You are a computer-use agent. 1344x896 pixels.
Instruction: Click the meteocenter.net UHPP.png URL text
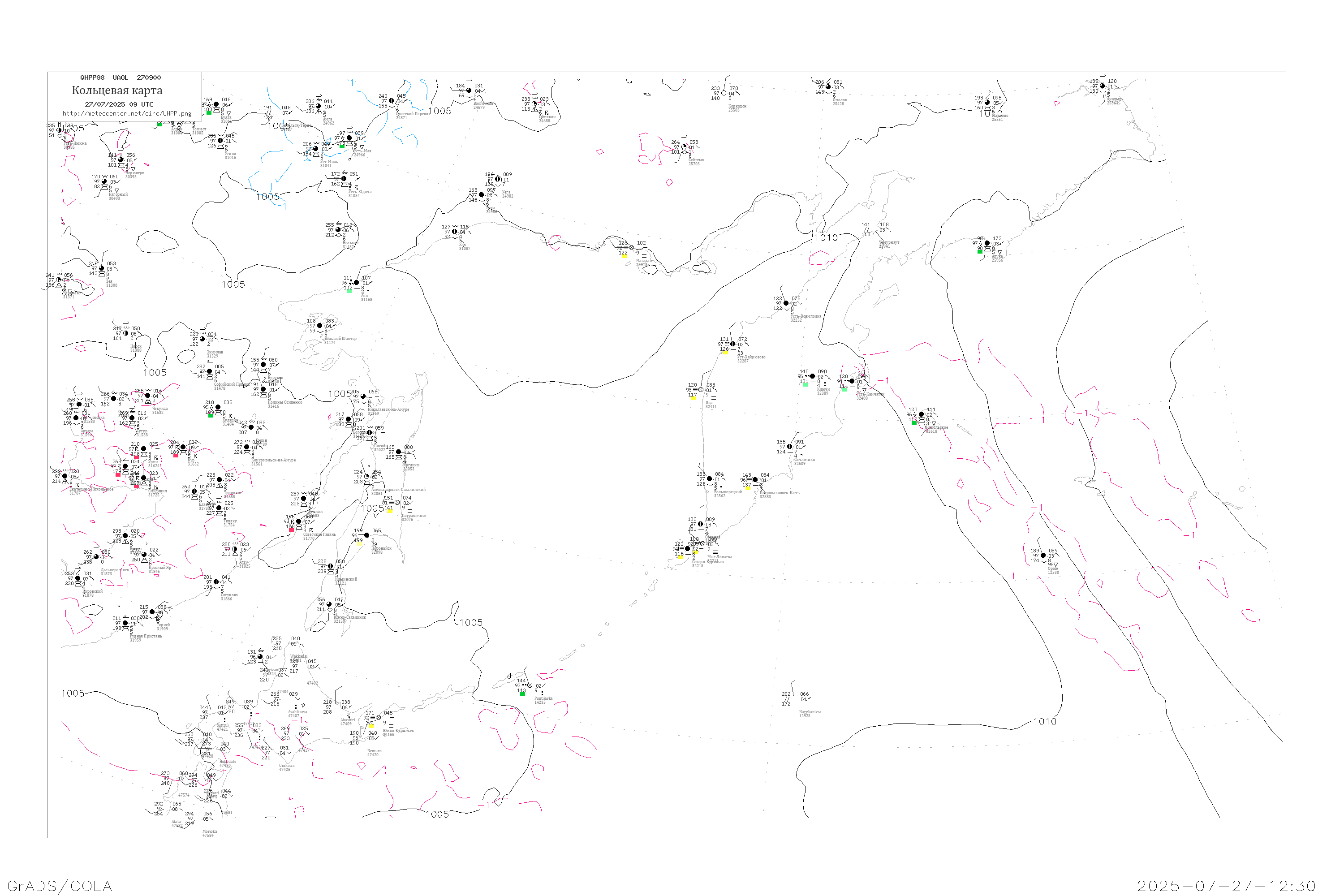(127, 114)
